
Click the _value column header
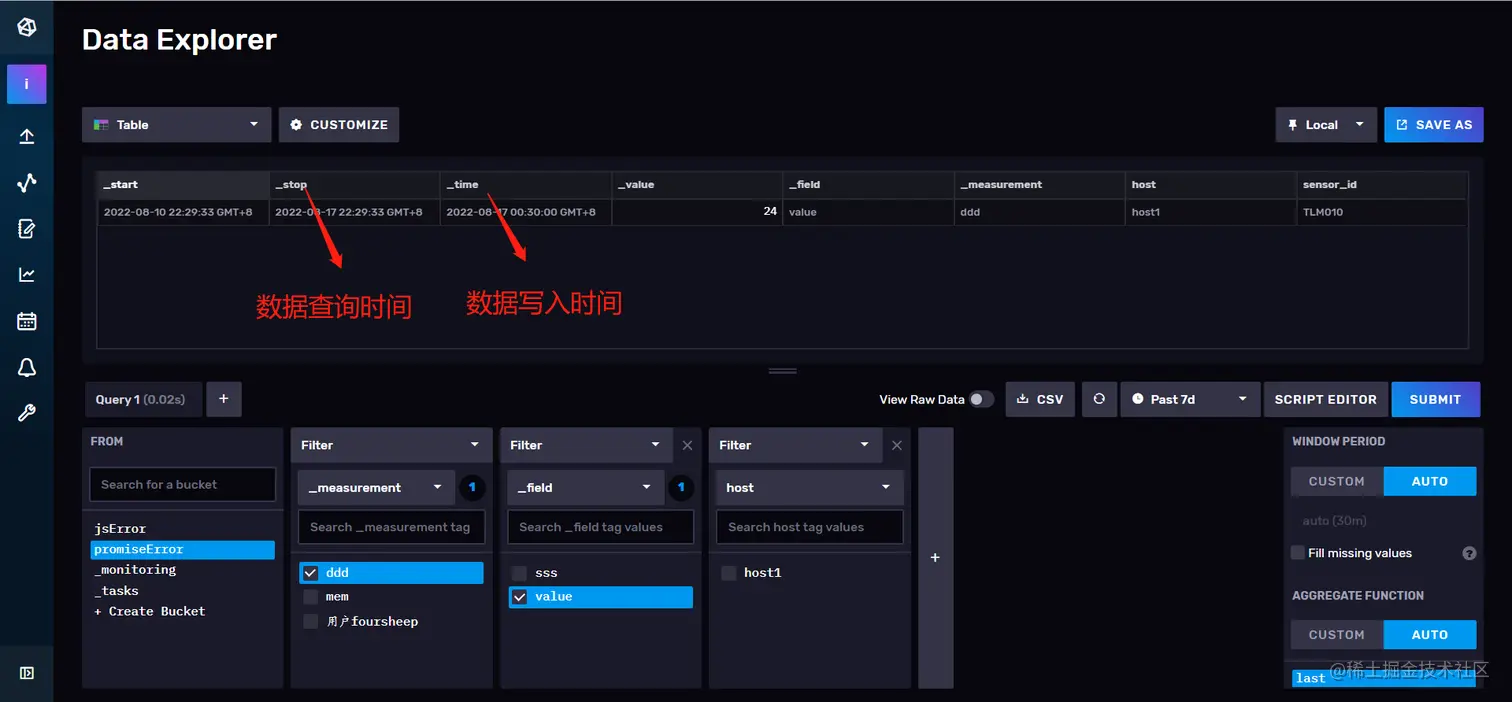pyautogui.click(x=697, y=185)
